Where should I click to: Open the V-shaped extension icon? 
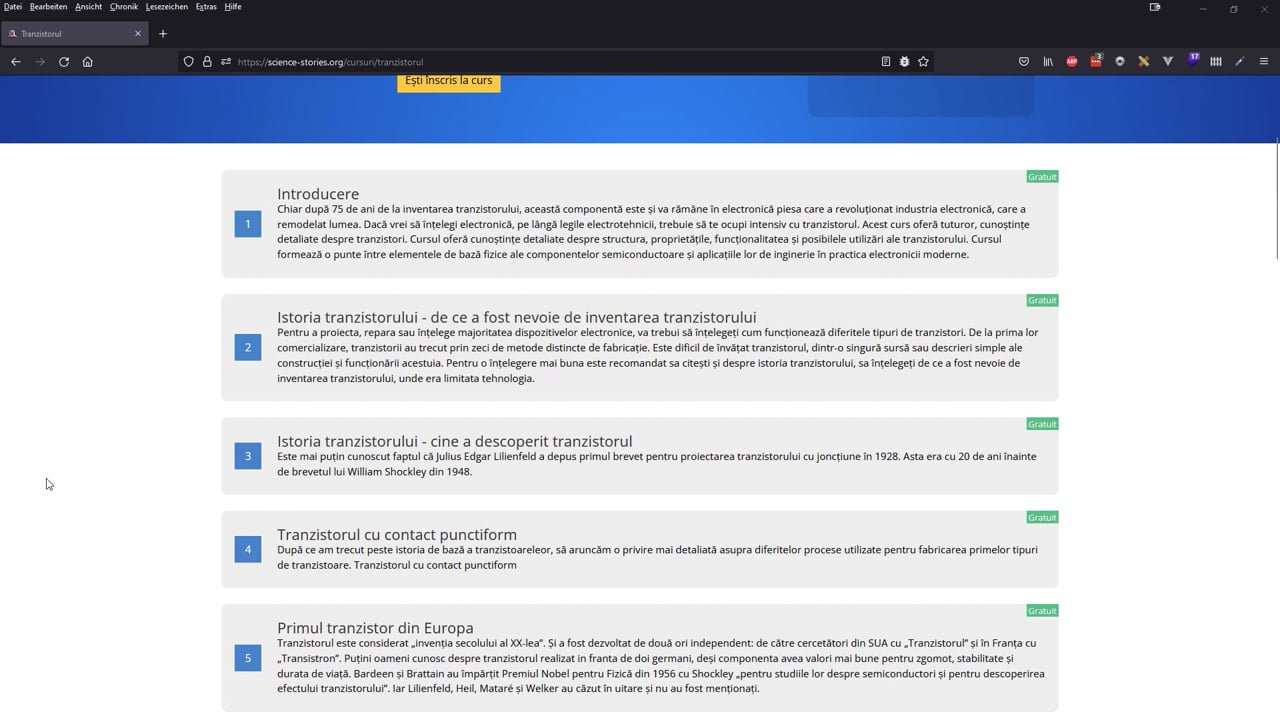1168,62
